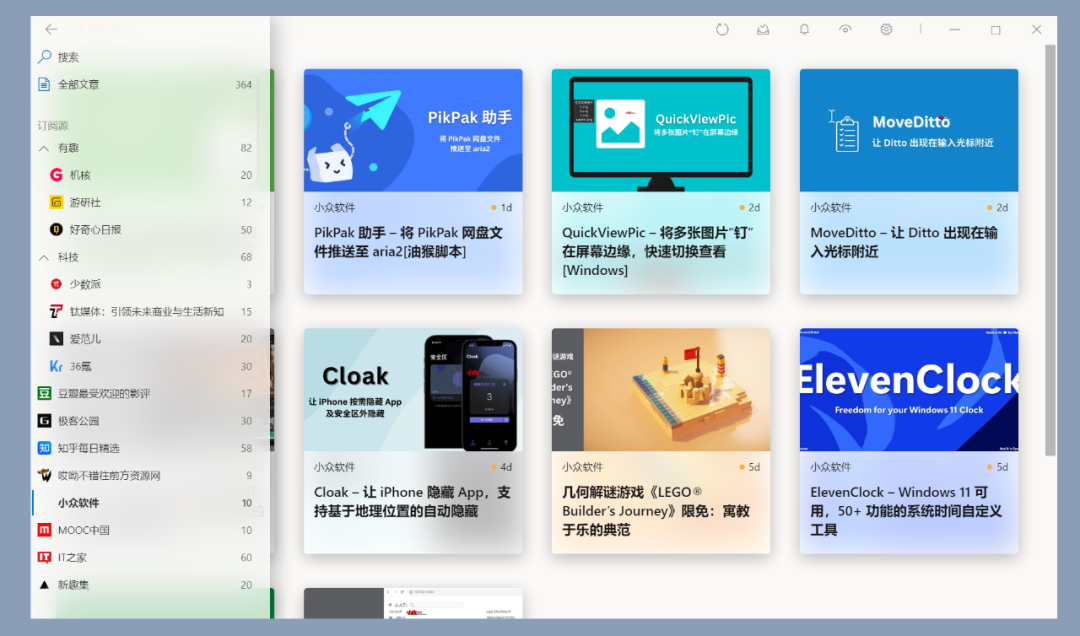Toggle the eye view icon

tap(845, 29)
